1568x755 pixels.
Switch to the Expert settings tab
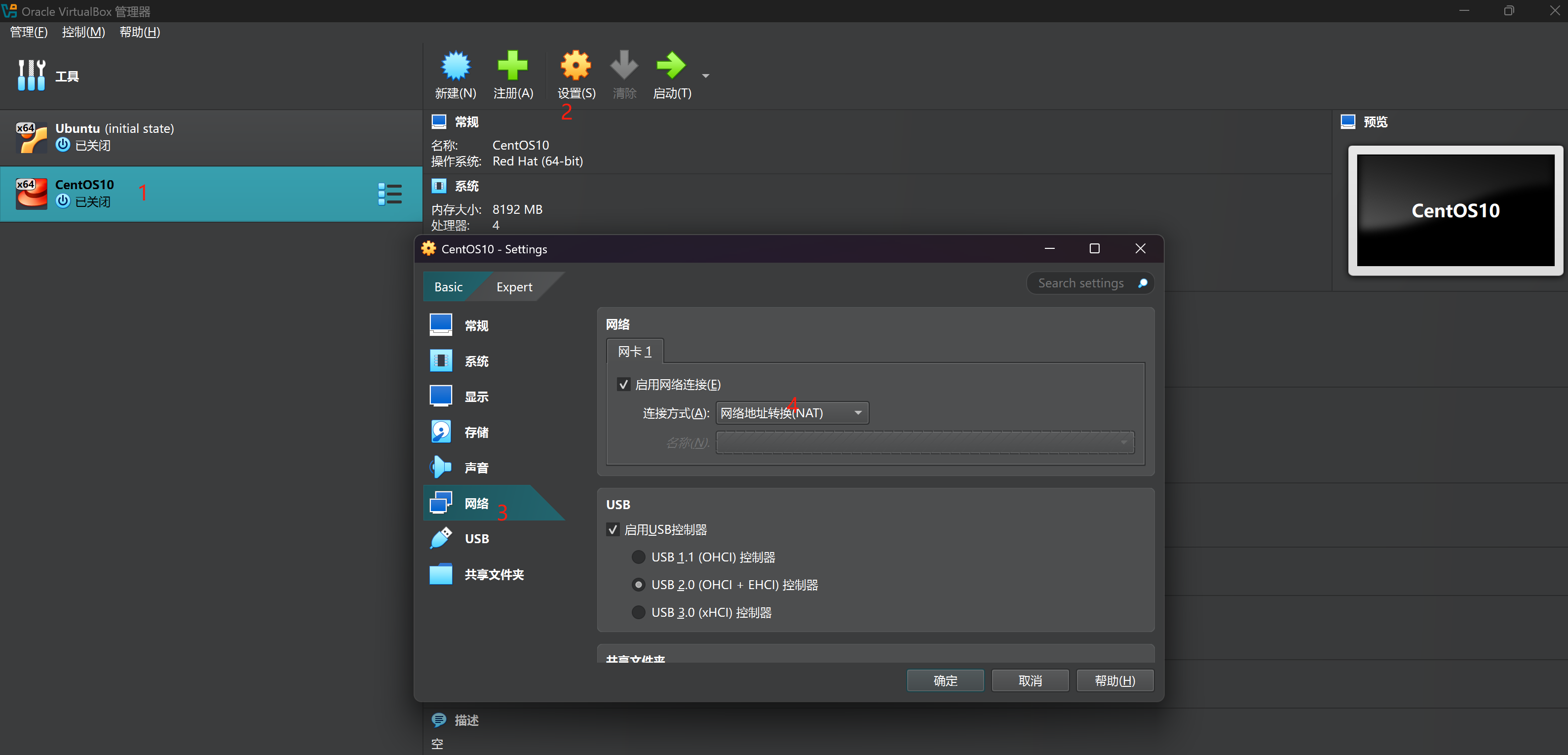click(514, 287)
